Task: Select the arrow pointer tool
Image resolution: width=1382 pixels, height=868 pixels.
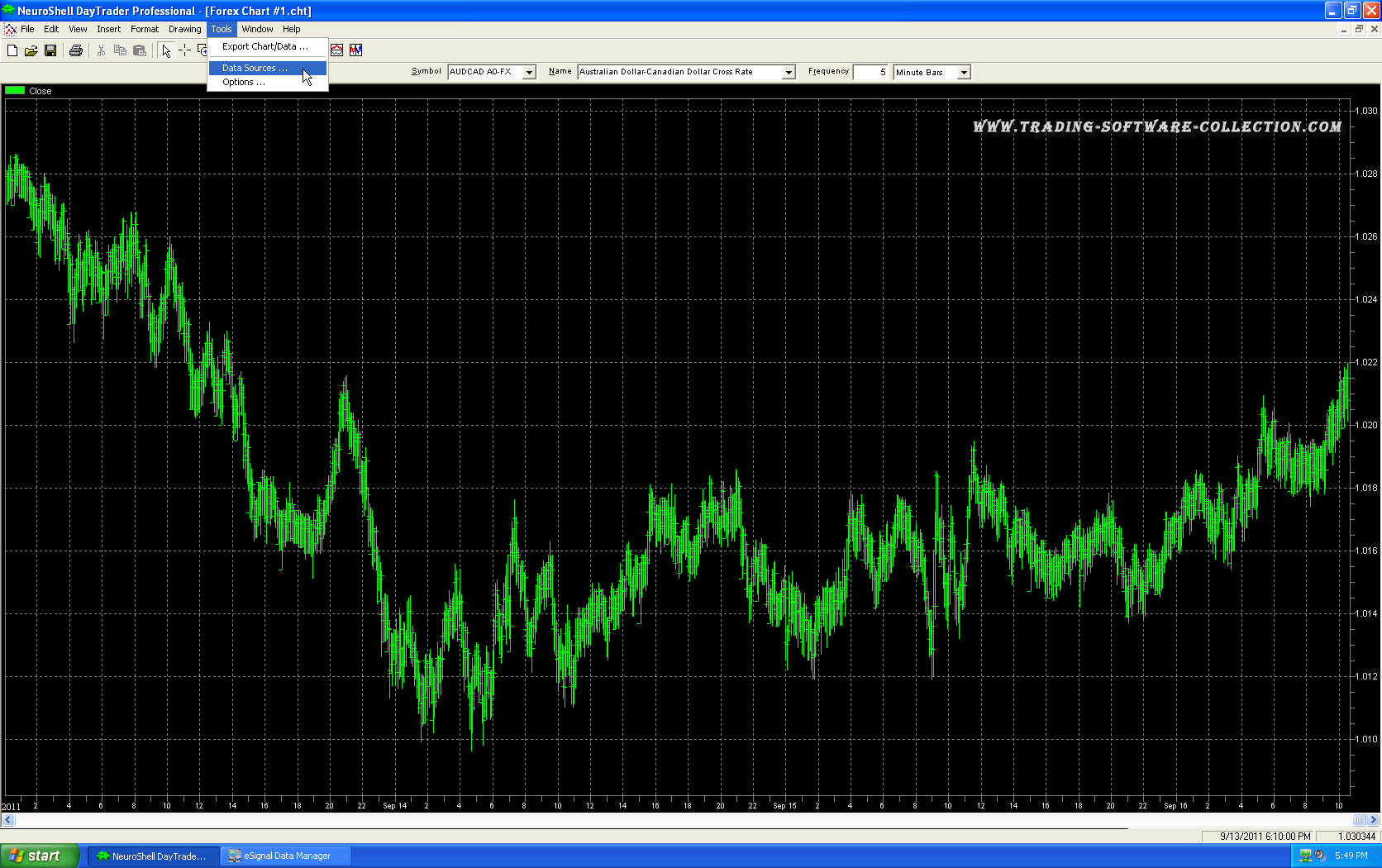Action: click(x=166, y=50)
